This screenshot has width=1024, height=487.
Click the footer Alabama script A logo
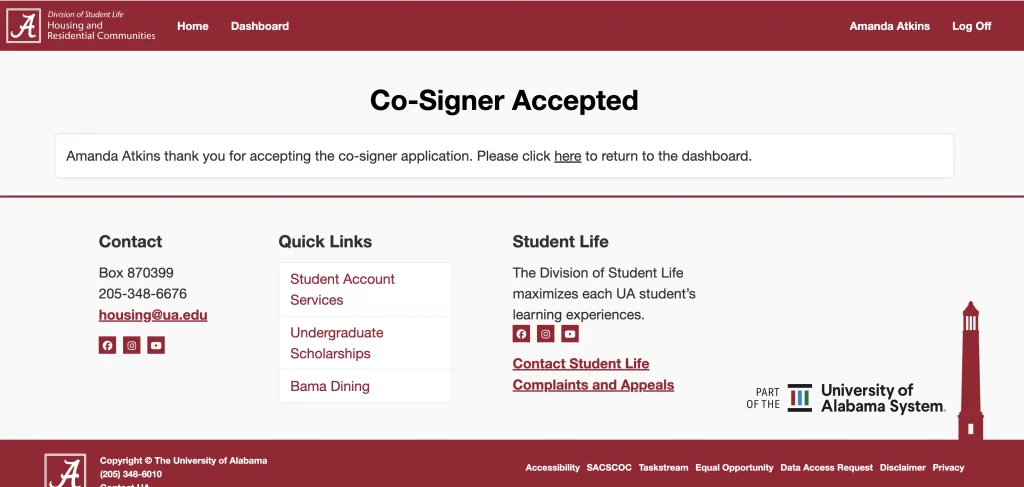pyautogui.click(x=65, y=471)
